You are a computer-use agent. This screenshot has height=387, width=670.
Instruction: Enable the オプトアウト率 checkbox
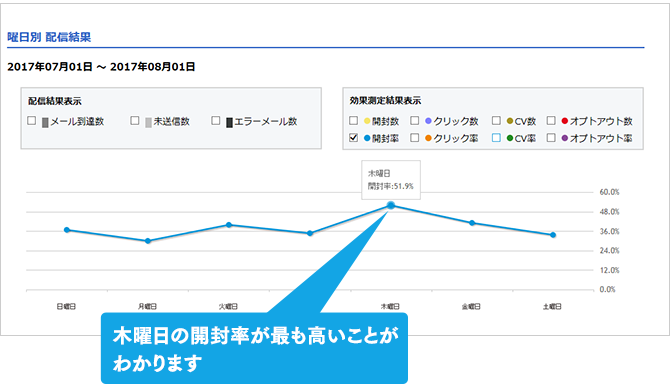click(551, 138)
